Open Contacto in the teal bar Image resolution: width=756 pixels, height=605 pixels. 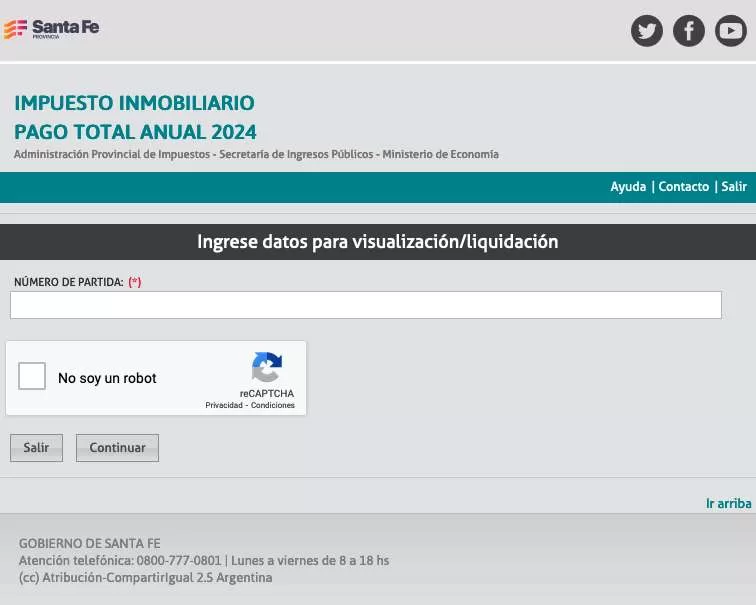tap(684, 187)
